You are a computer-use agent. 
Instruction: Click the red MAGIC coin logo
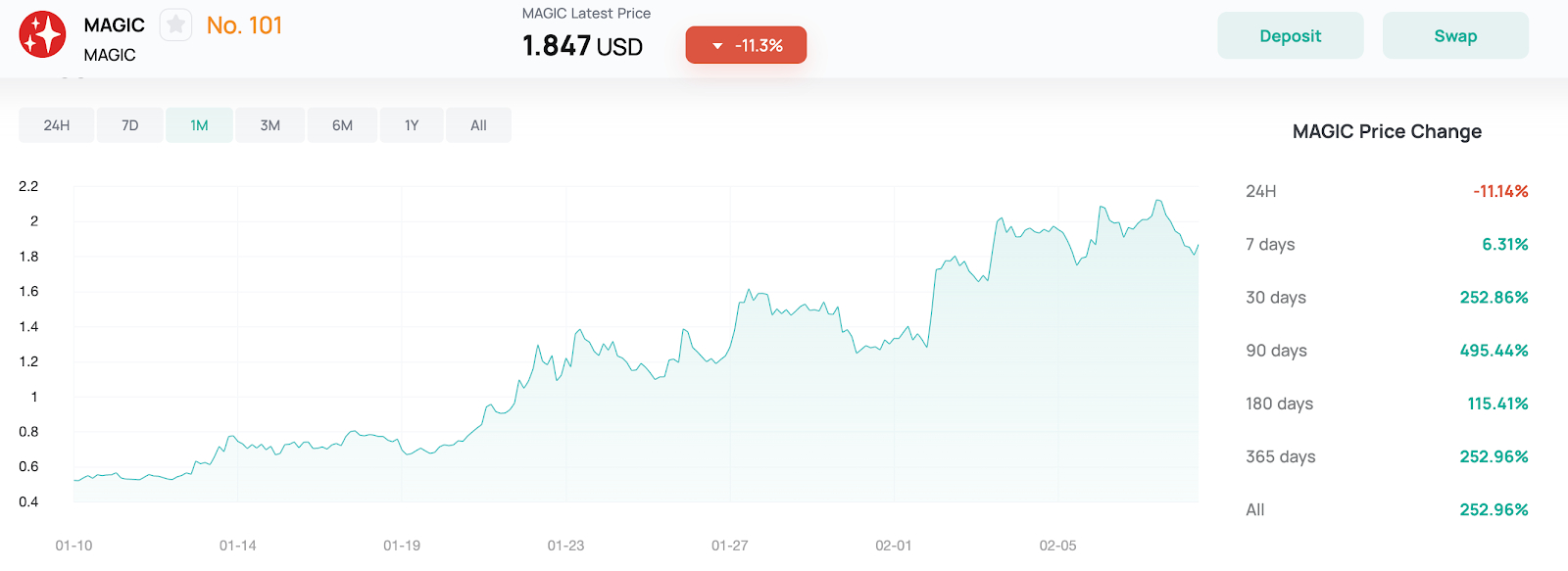pyautogui.click(x=42, y=35)
